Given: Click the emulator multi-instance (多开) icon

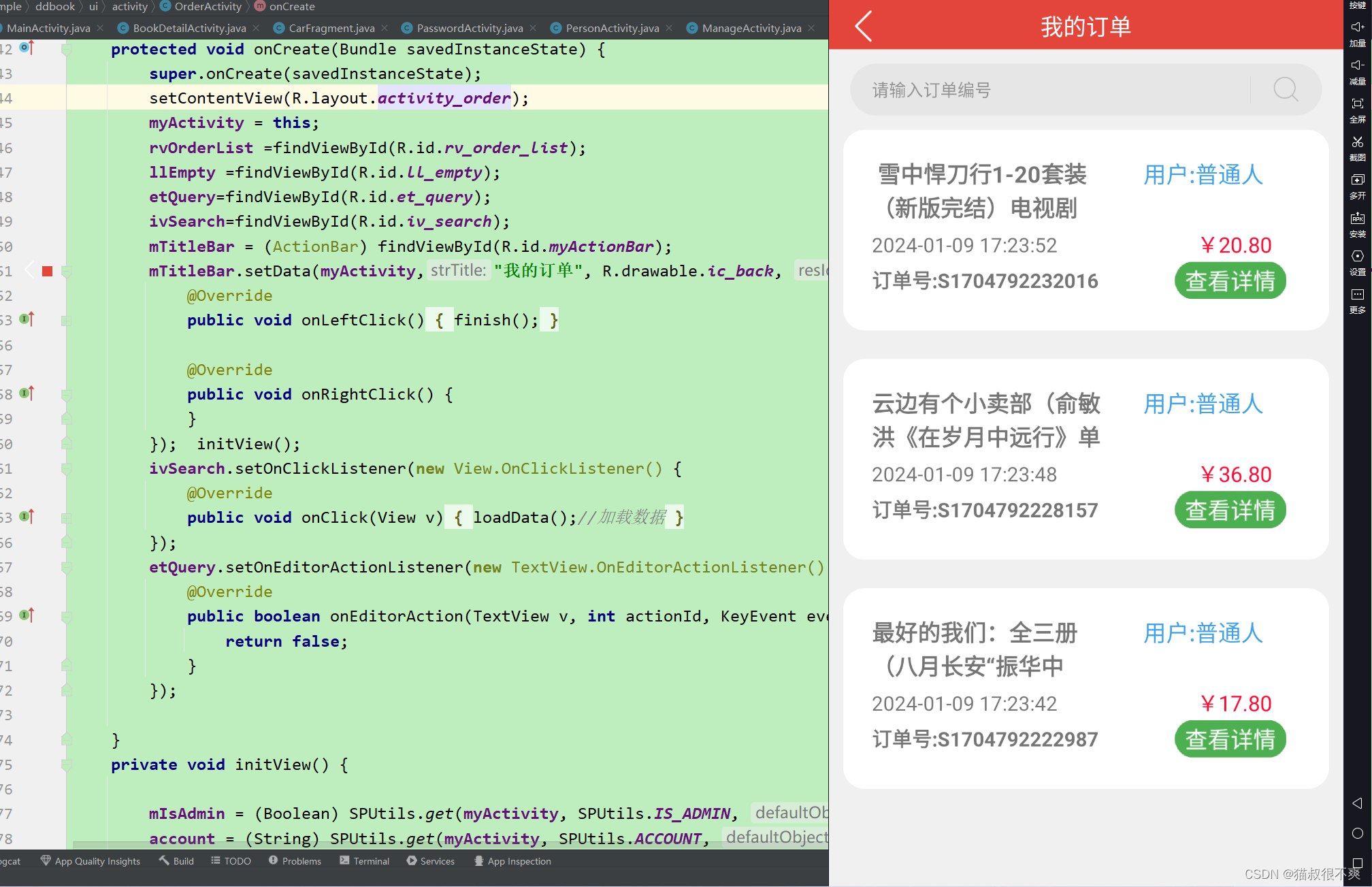Looking at the screenshot, I should 1357,180.
